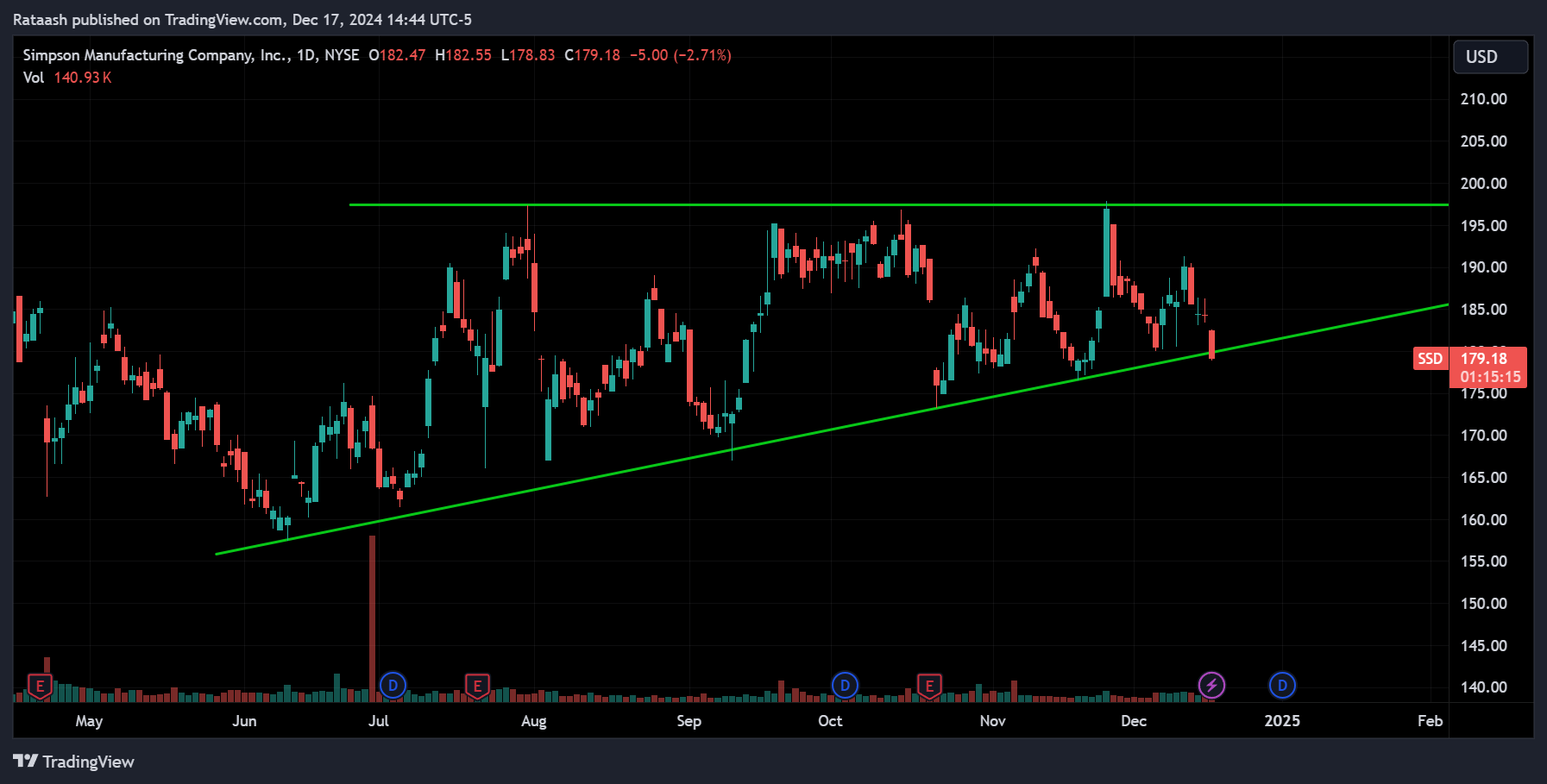Click the 1D interval in the legend
The image size is (1547, 784).
305,55
